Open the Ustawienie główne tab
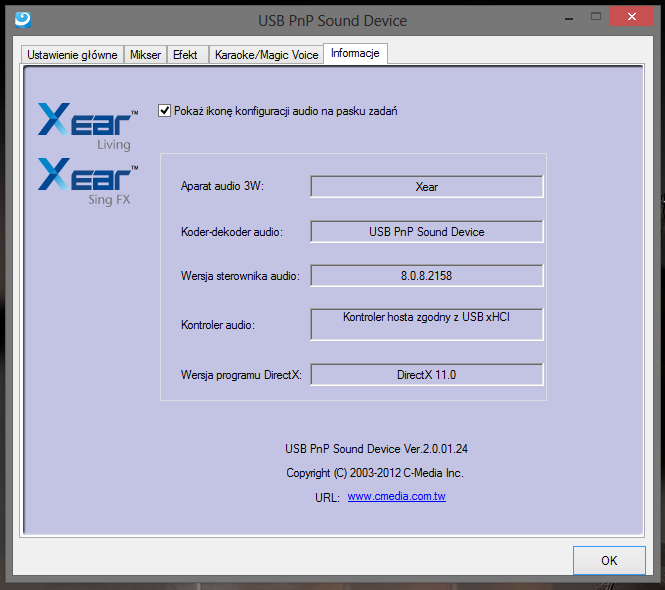Viewport: 665px width, 590px height. coord(72,55)
